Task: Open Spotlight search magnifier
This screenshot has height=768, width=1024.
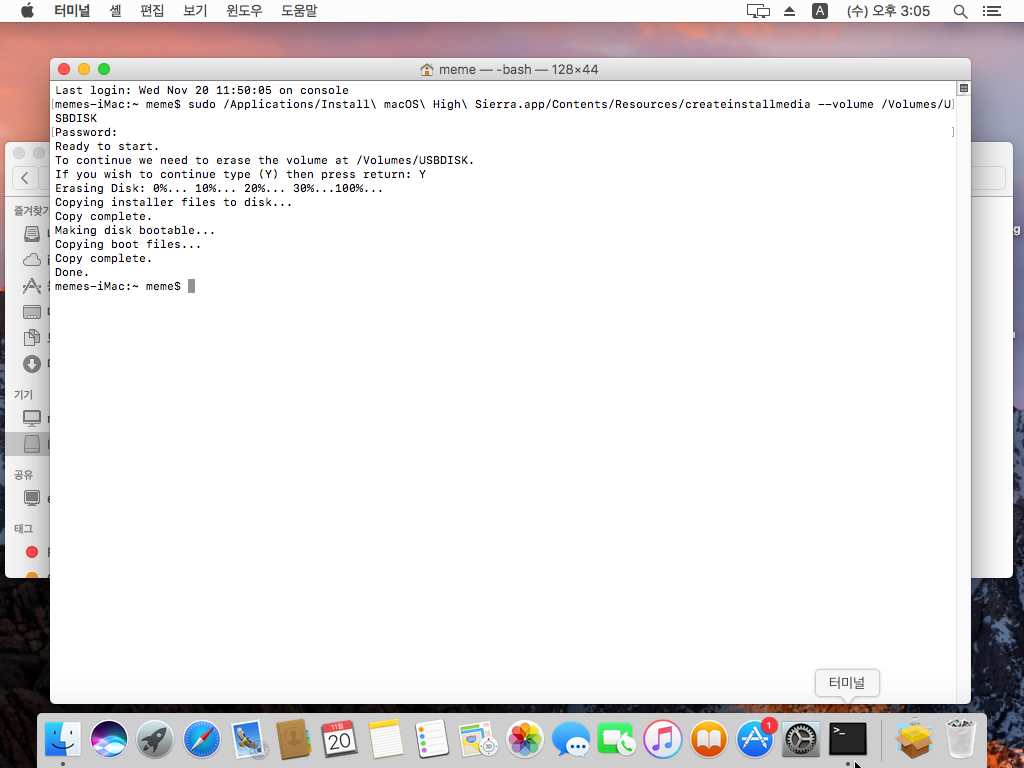Action: click(960, 11)
